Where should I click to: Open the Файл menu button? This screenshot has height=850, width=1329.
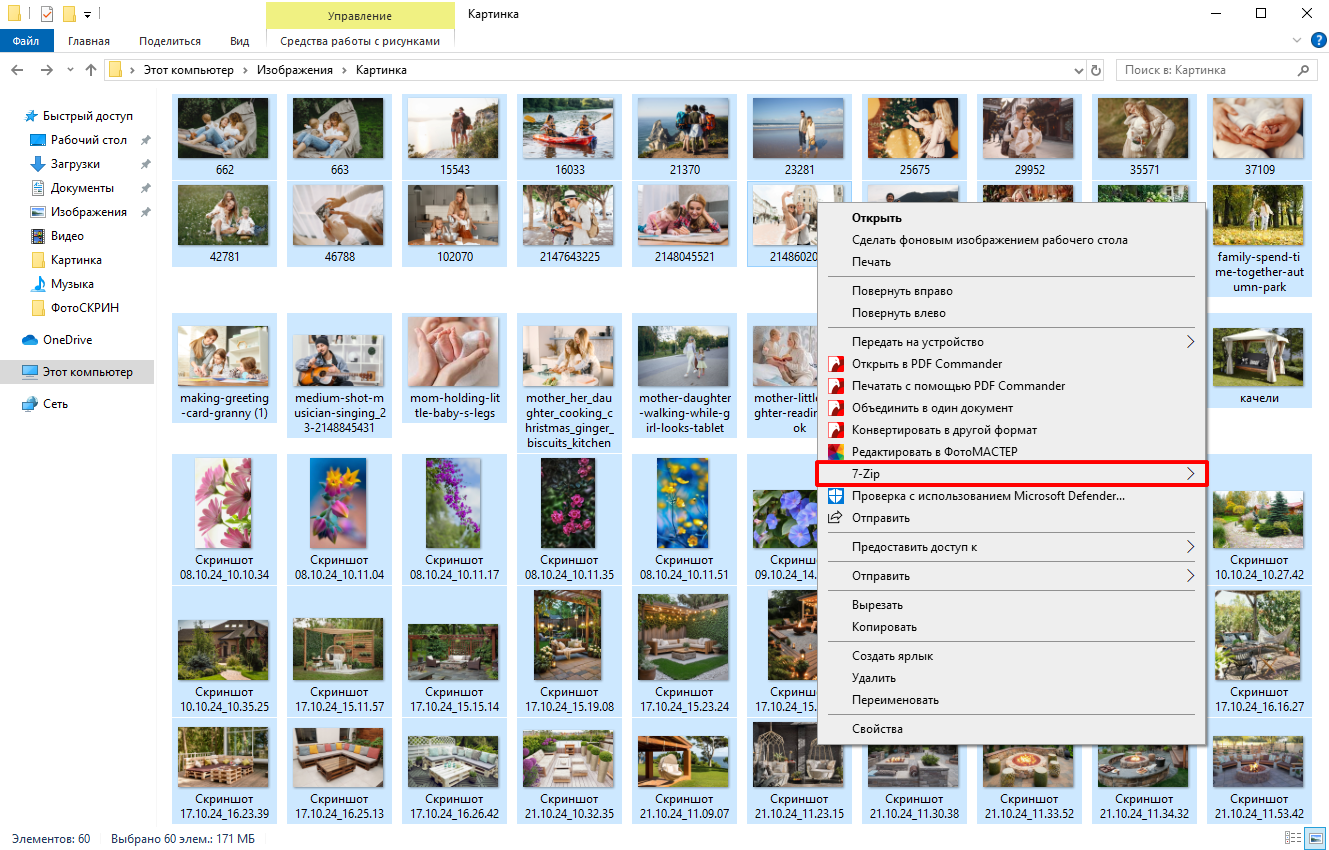tap(26, 41)
